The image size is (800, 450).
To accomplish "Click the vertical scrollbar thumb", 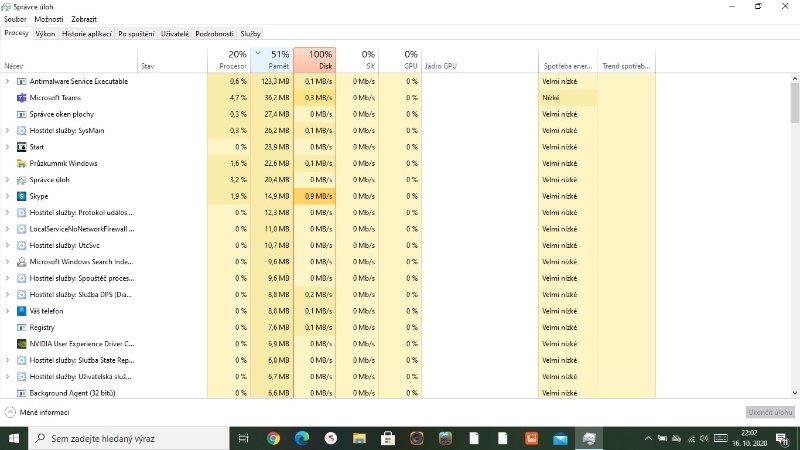I will [794, 103].
